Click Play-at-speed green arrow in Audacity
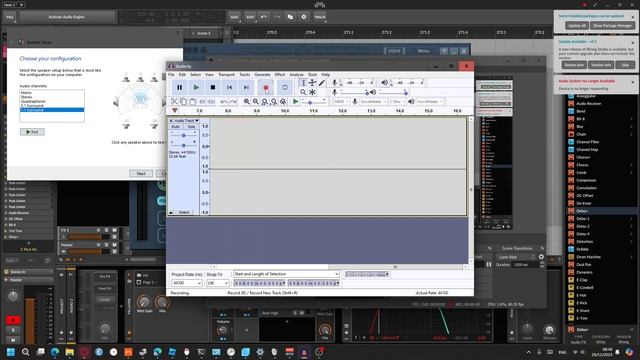This screenshot has height=360, width=640. click(x=296, y=102)
